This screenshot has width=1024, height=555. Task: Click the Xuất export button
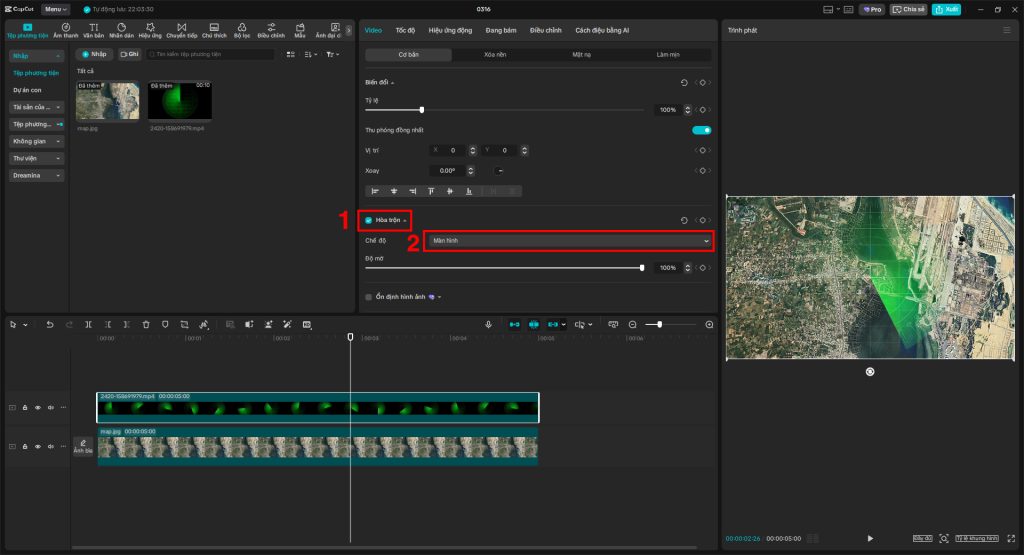point(946,9)
